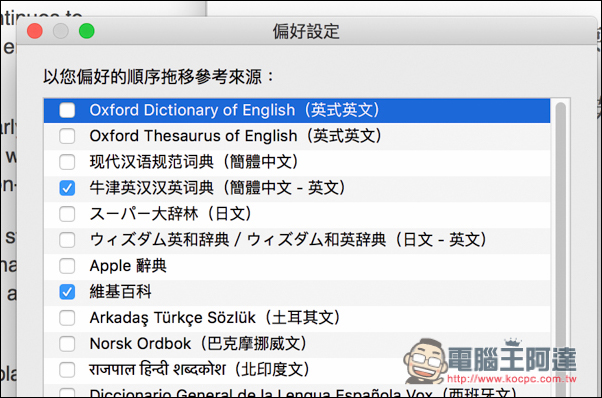Screen dimensions: 602x398
Task: Enable Oxford Thesaurus of English checkbox
Action: pyautogui.click(x=67, y=136)
